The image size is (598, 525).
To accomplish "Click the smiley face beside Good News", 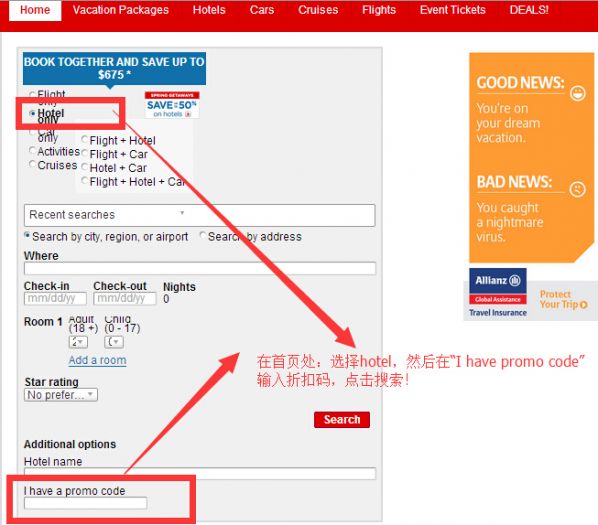I will tap(577, 93).
